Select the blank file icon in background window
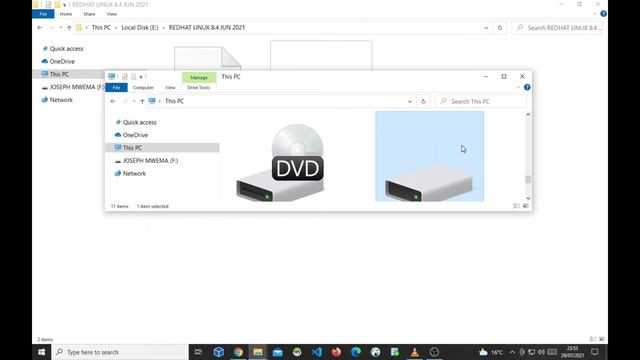640x360 pixels. [x=207, y=58]
